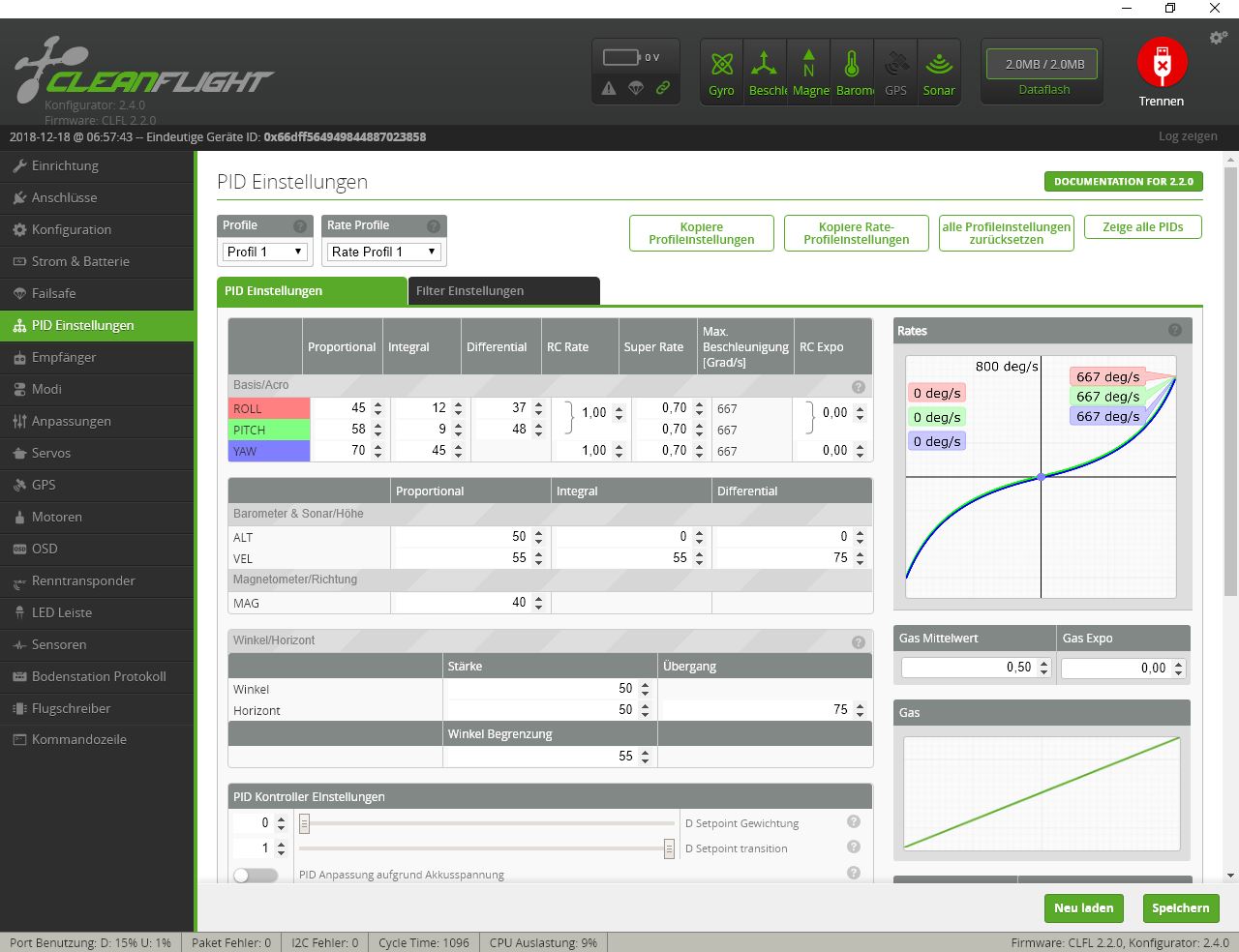Image resolution: width=1239 pixels, height=952 pixels.
Task: Click the D Setpoint transition slider handle
Action: [x=669, y=848]
